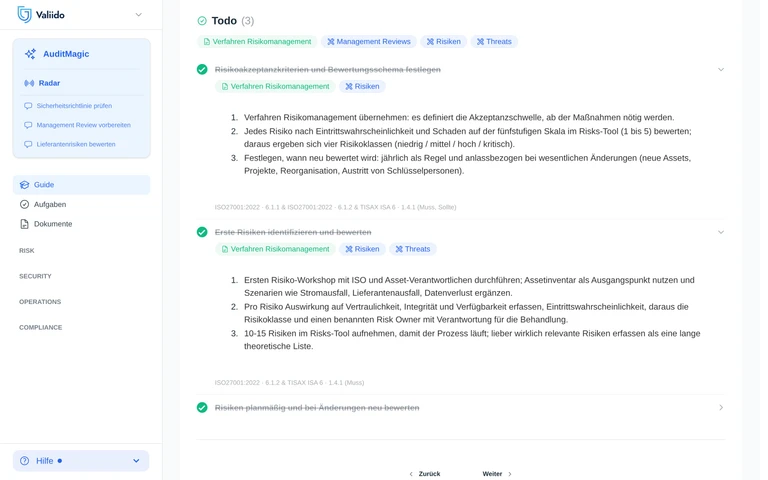Open top Verfahren Risikomanagement document tag
Image resolution: width=768 pixels, height=480 pixels.
click(x=257, y=42)
